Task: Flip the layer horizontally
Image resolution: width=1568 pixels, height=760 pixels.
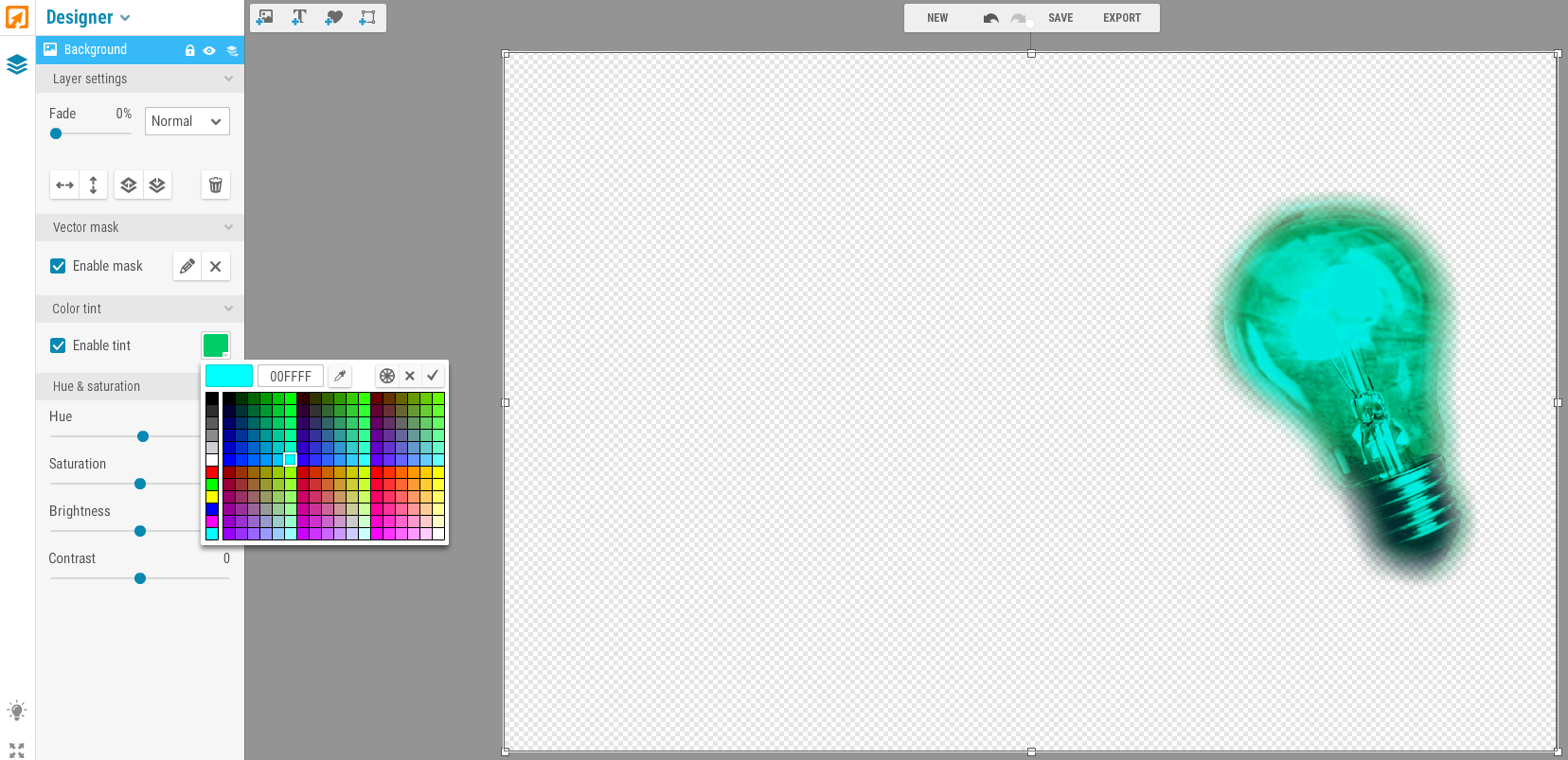Action: [x=64, y=185]
